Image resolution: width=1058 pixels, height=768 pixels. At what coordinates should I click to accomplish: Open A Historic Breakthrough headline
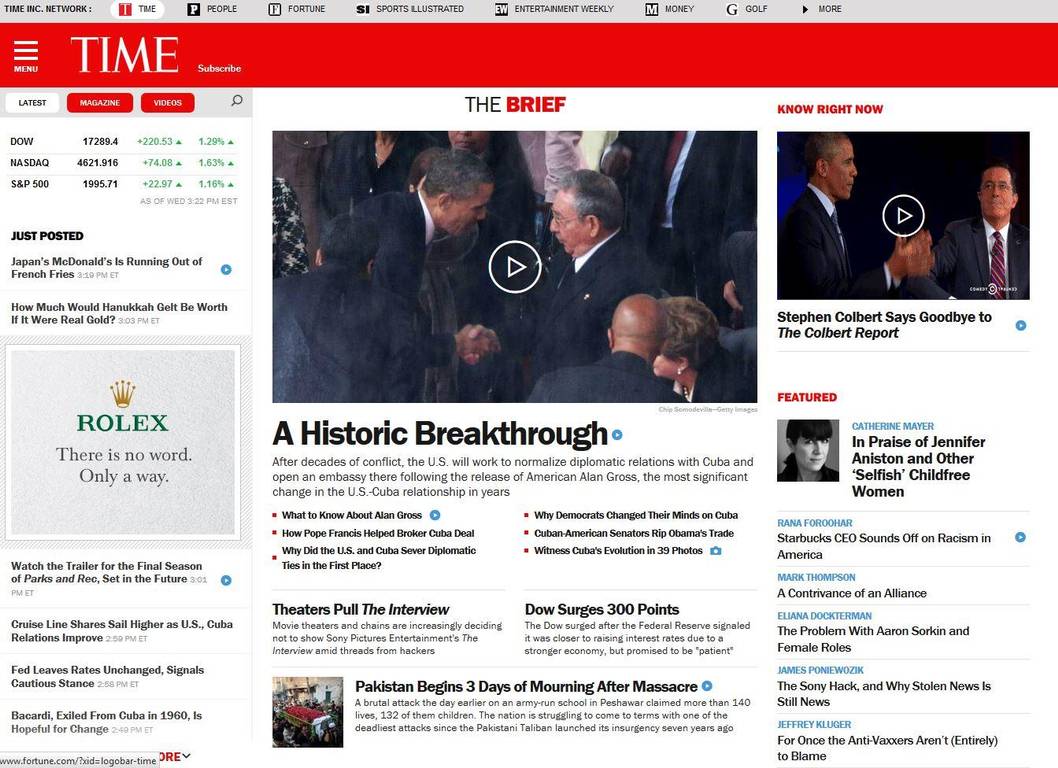[440, 433]
